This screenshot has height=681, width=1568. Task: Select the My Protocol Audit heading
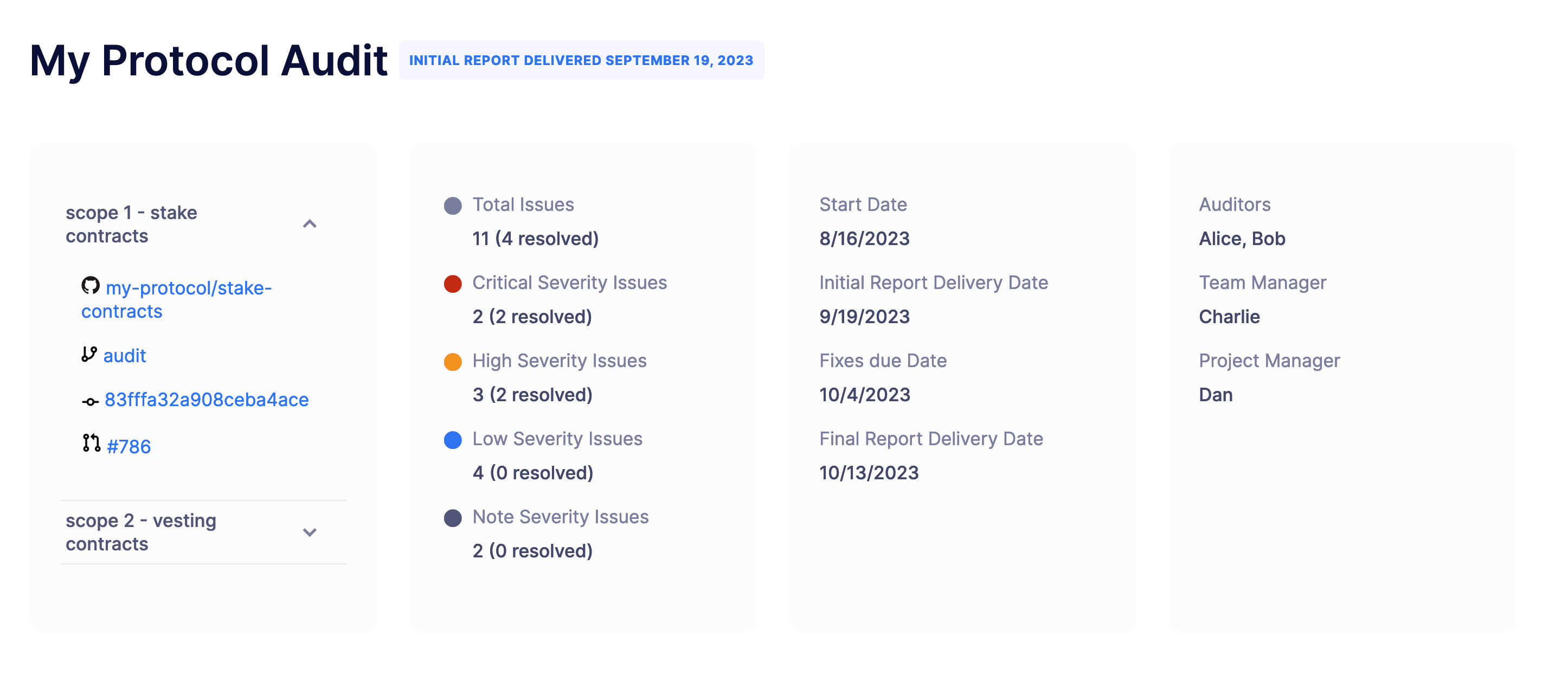coord(209,60)
